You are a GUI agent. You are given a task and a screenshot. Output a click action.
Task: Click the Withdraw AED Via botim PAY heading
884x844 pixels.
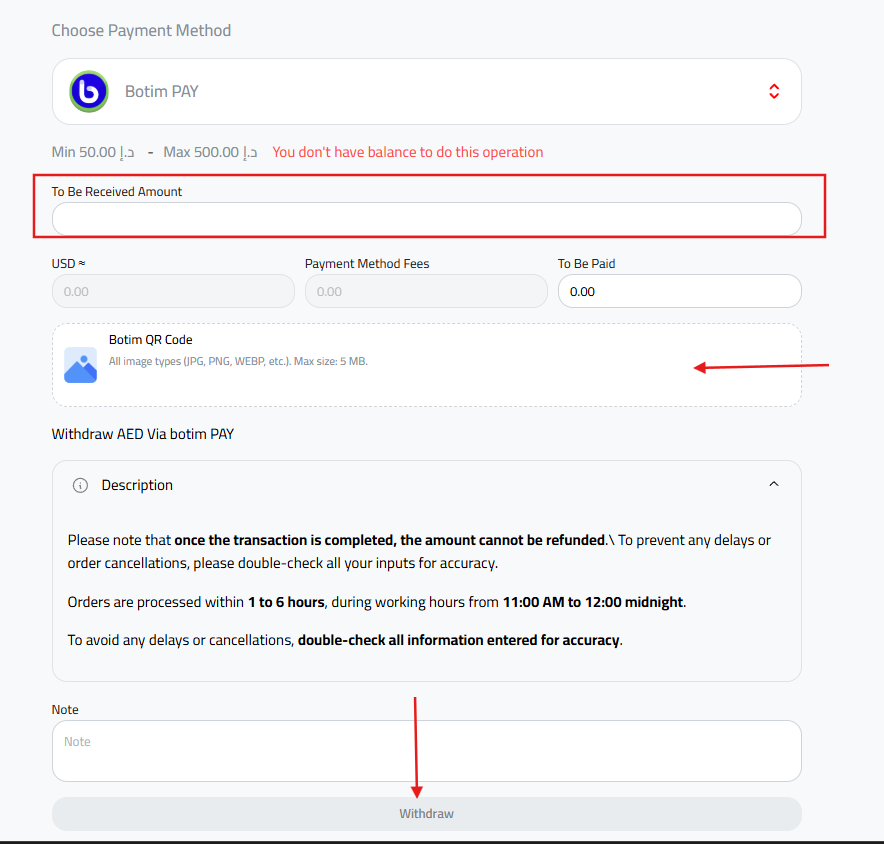click(143, 434)
